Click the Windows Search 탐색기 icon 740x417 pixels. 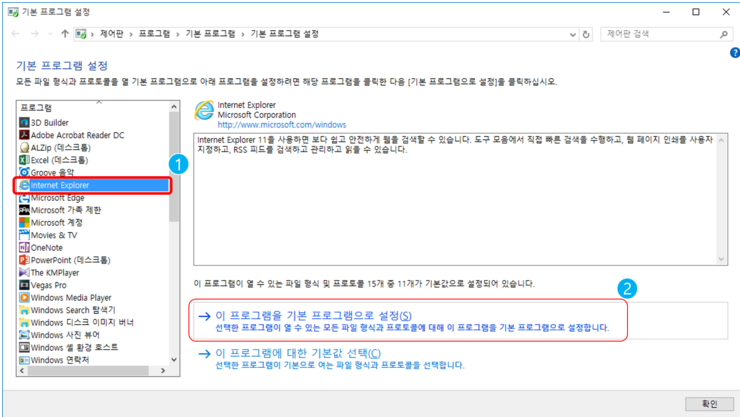[24, 310]
